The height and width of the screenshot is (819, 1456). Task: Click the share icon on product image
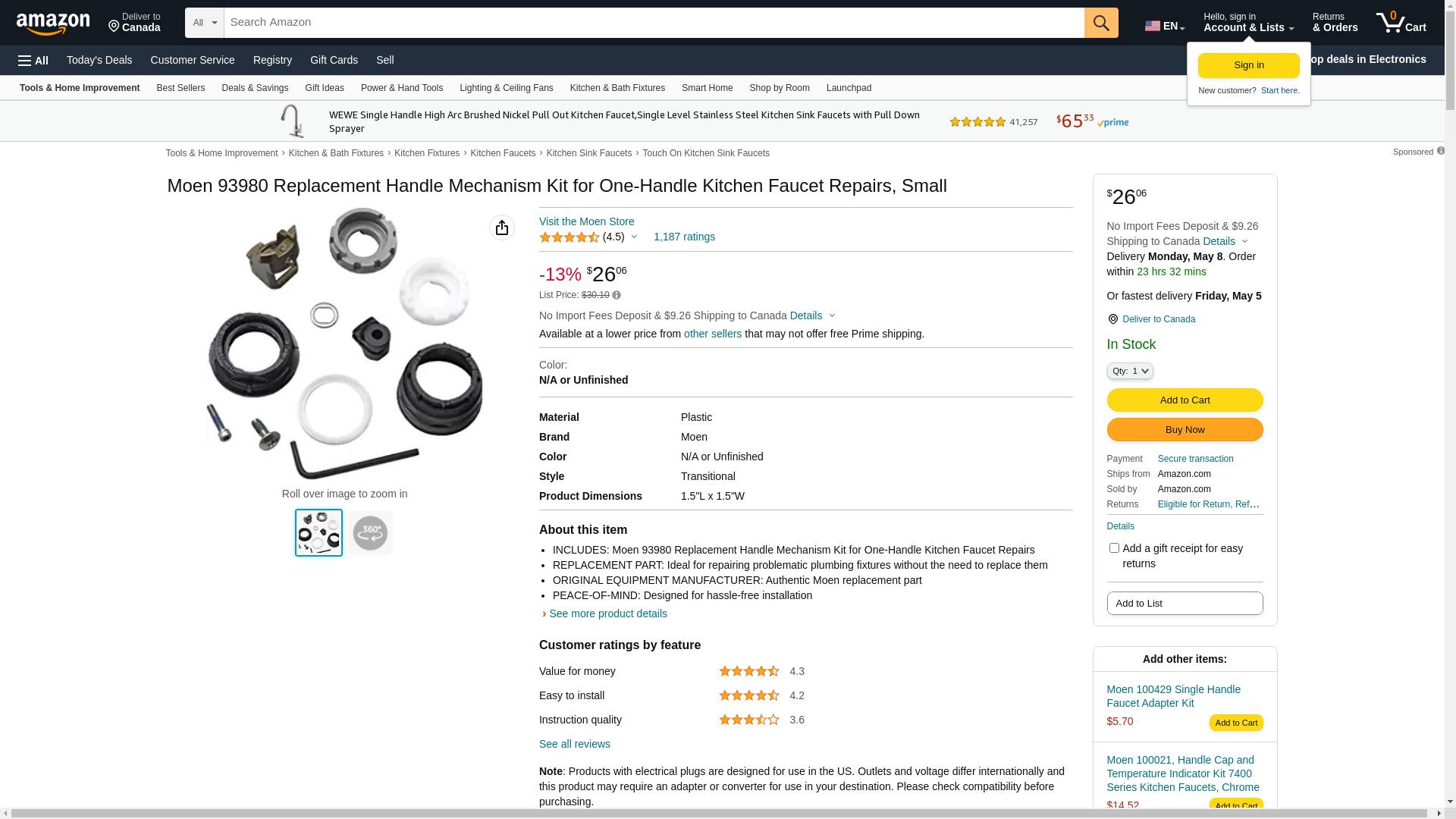pos(501,227)
